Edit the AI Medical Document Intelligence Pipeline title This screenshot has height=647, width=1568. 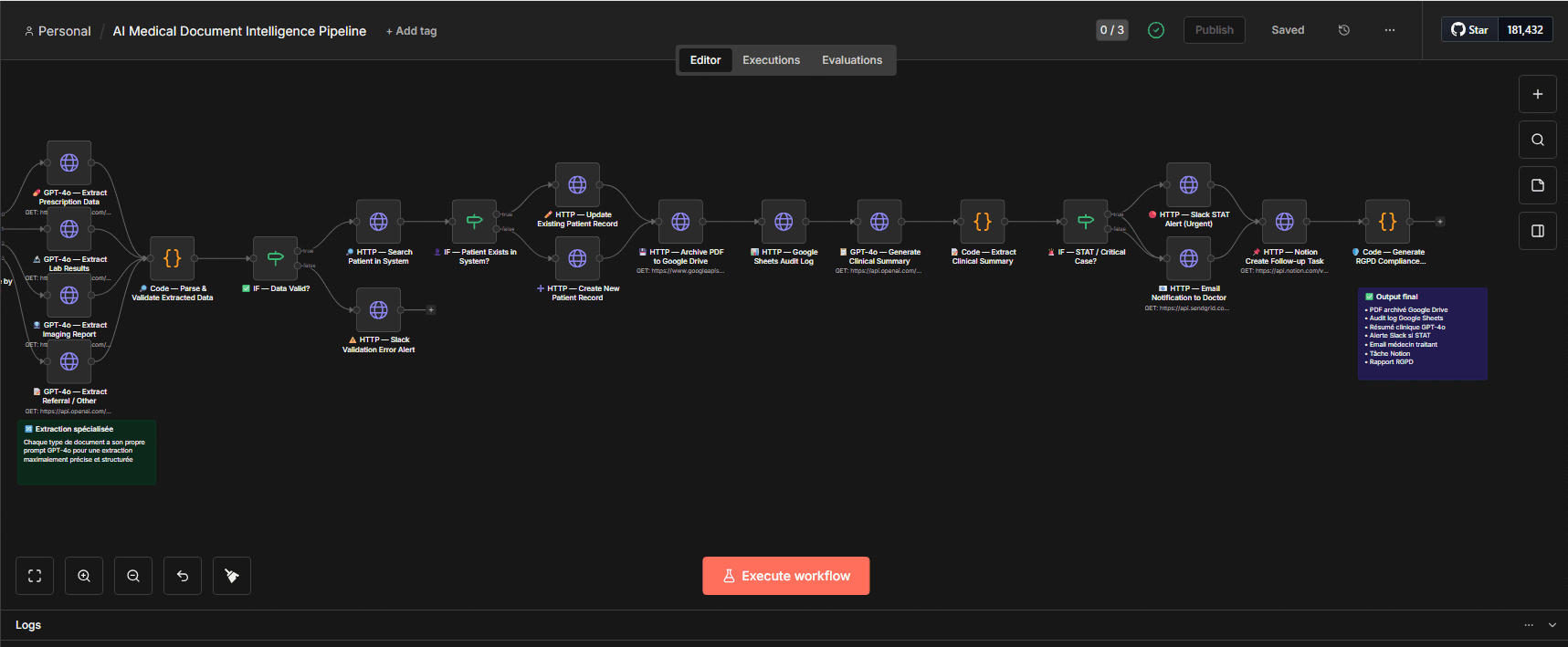[x=239, y=31]
